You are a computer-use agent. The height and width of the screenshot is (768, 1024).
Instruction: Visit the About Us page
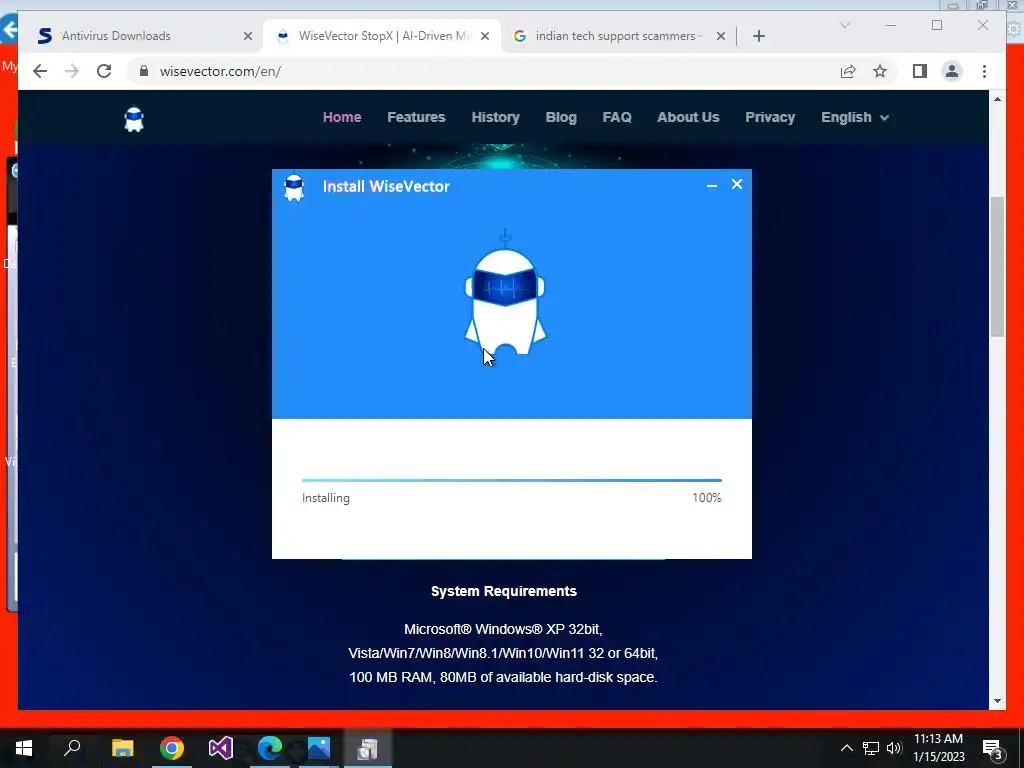pos(688,118)
